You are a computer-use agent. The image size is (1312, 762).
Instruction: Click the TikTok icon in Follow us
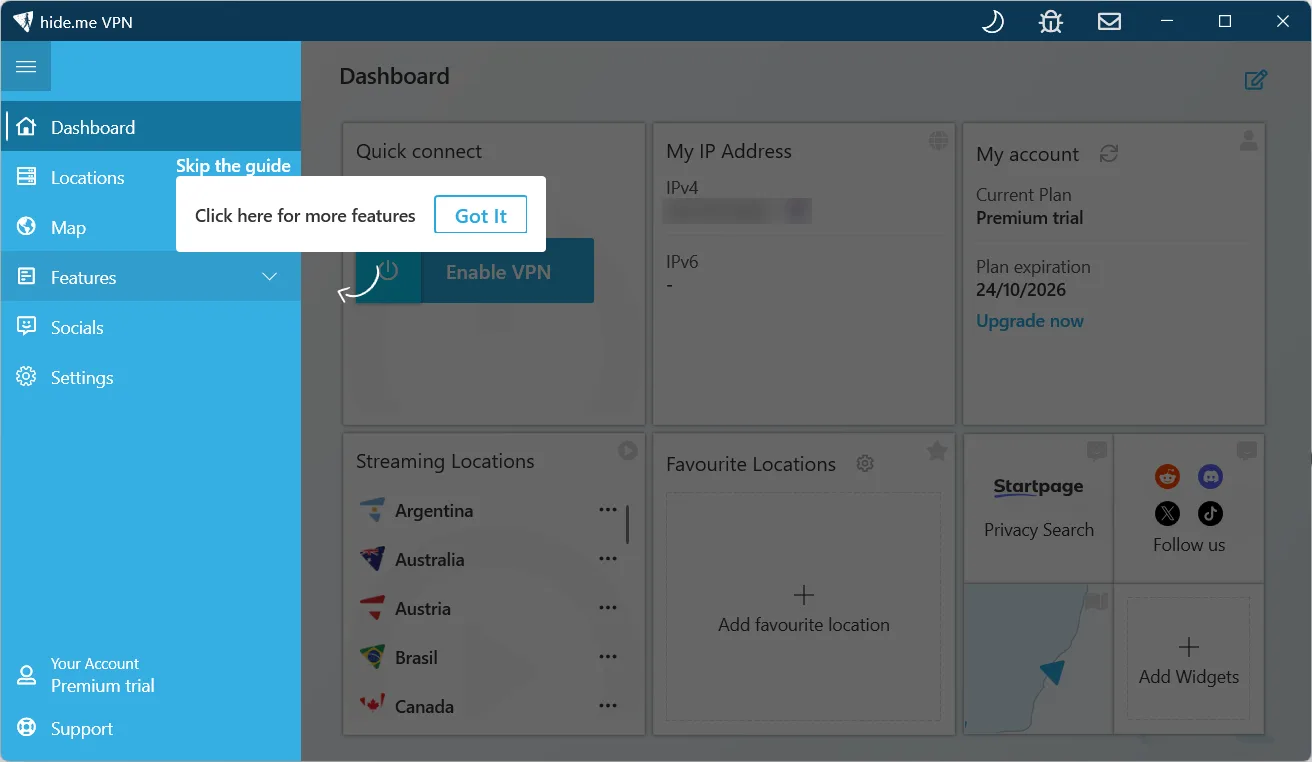click(x=1210, y=514)
